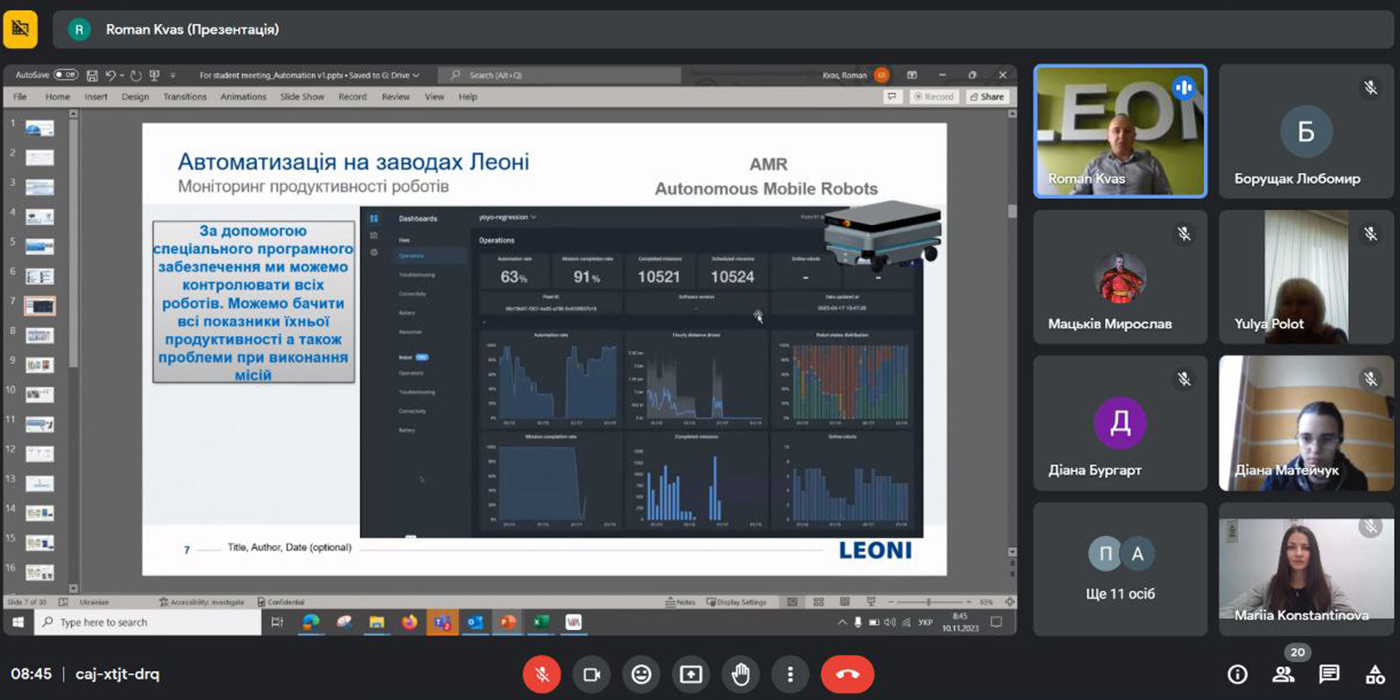1400x700 pixels.
Task: Click the Share button in PowerPoint
Action: (986, 97)
